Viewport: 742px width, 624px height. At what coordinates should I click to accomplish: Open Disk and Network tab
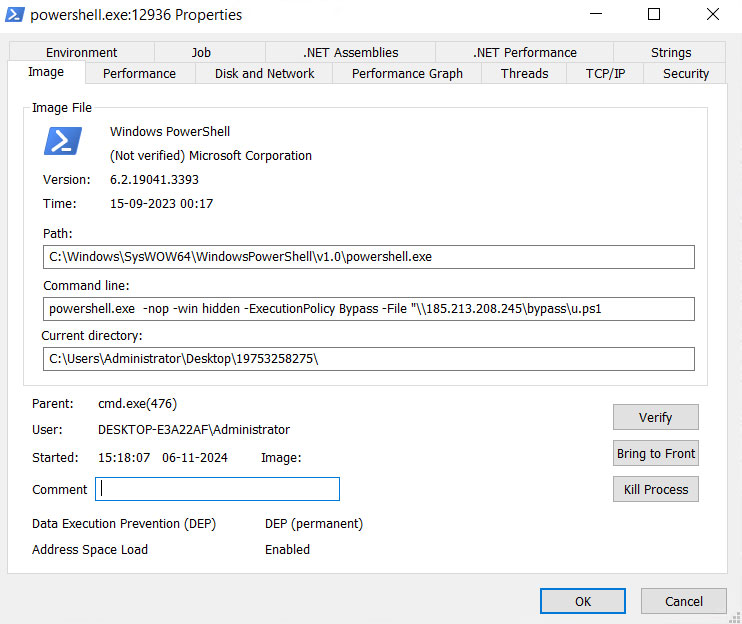(x=265, y=74)
